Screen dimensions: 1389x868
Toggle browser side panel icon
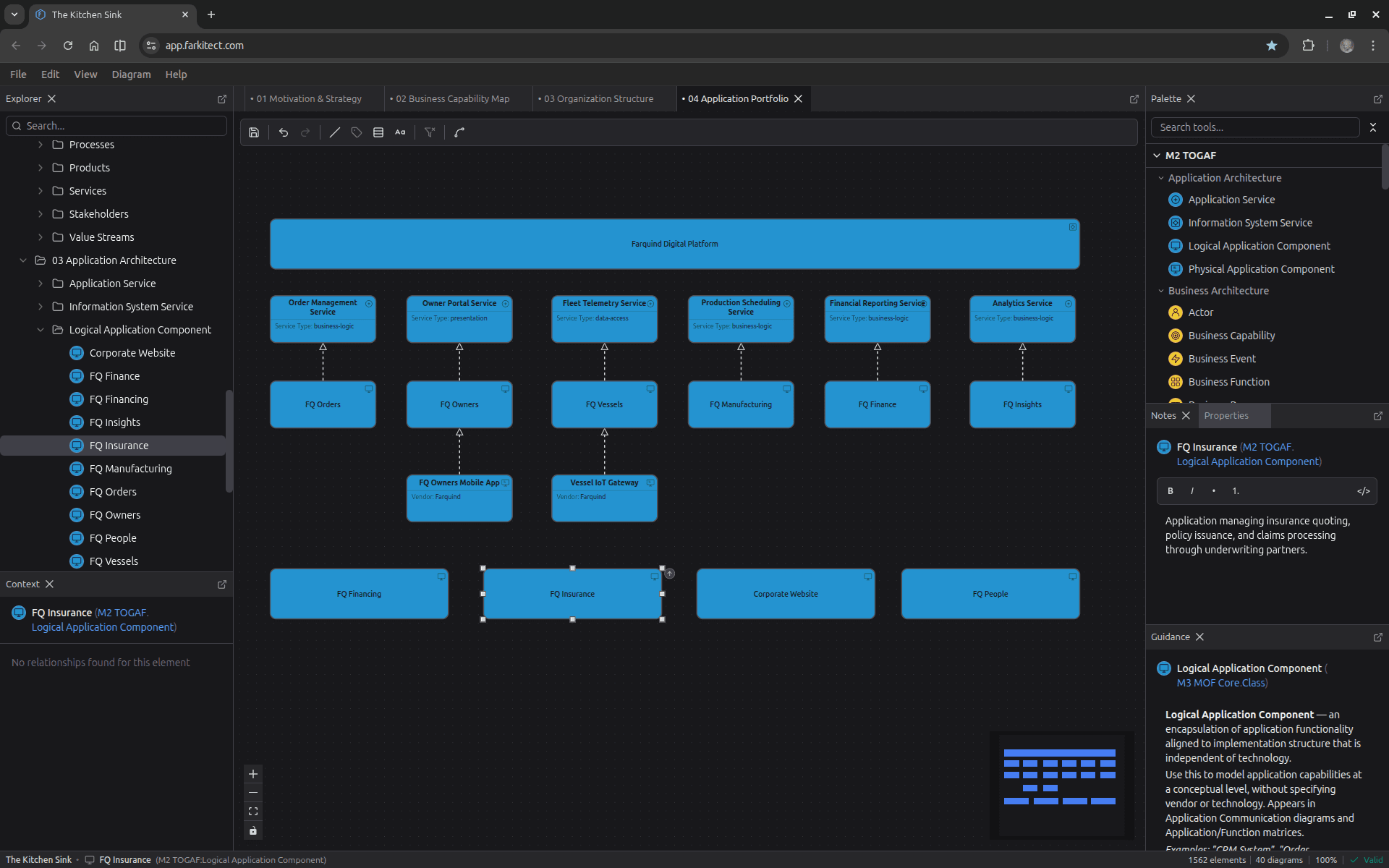(x=120, y=46)
